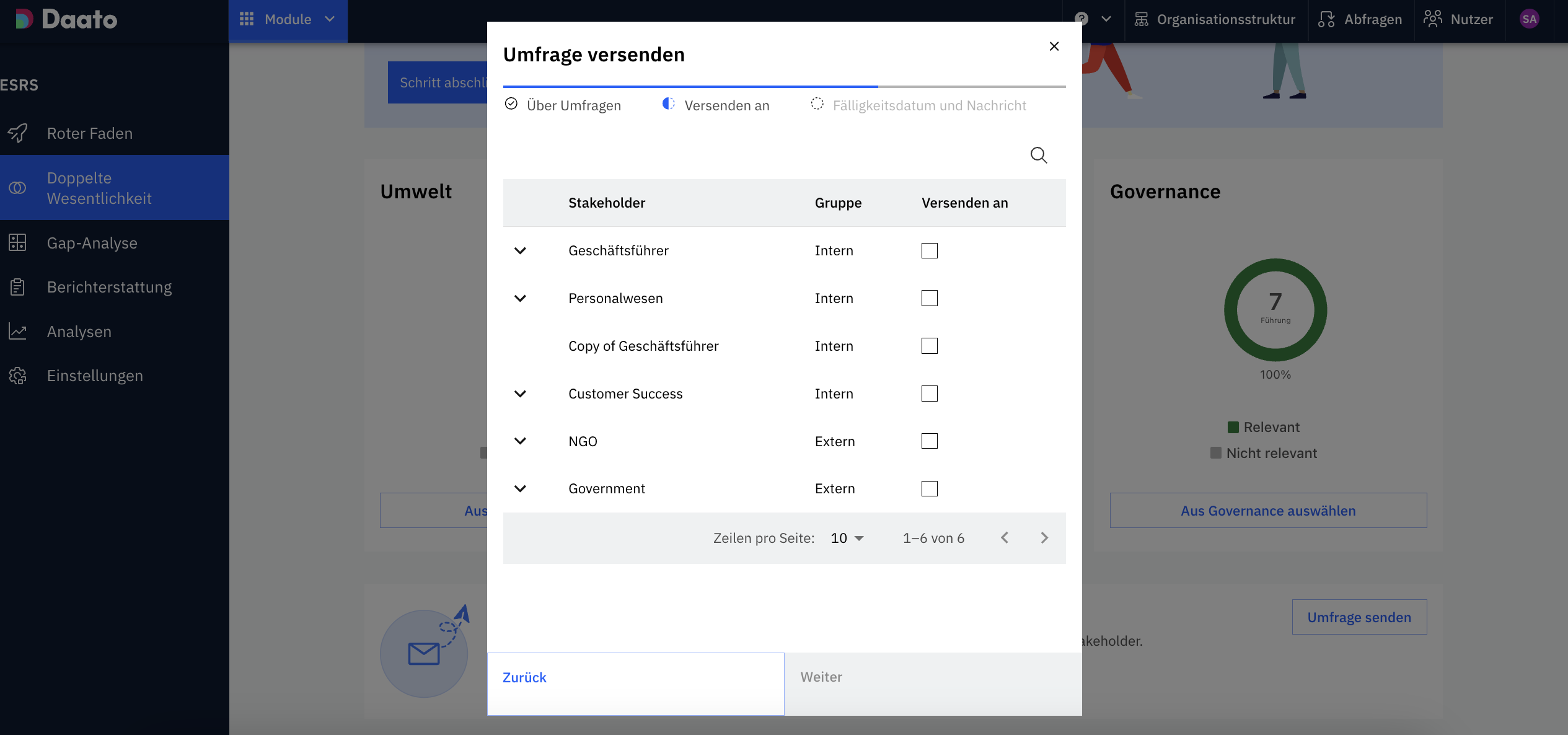
Task: Click the Gap-Analyse grid icon
Action: pos(17,243)
